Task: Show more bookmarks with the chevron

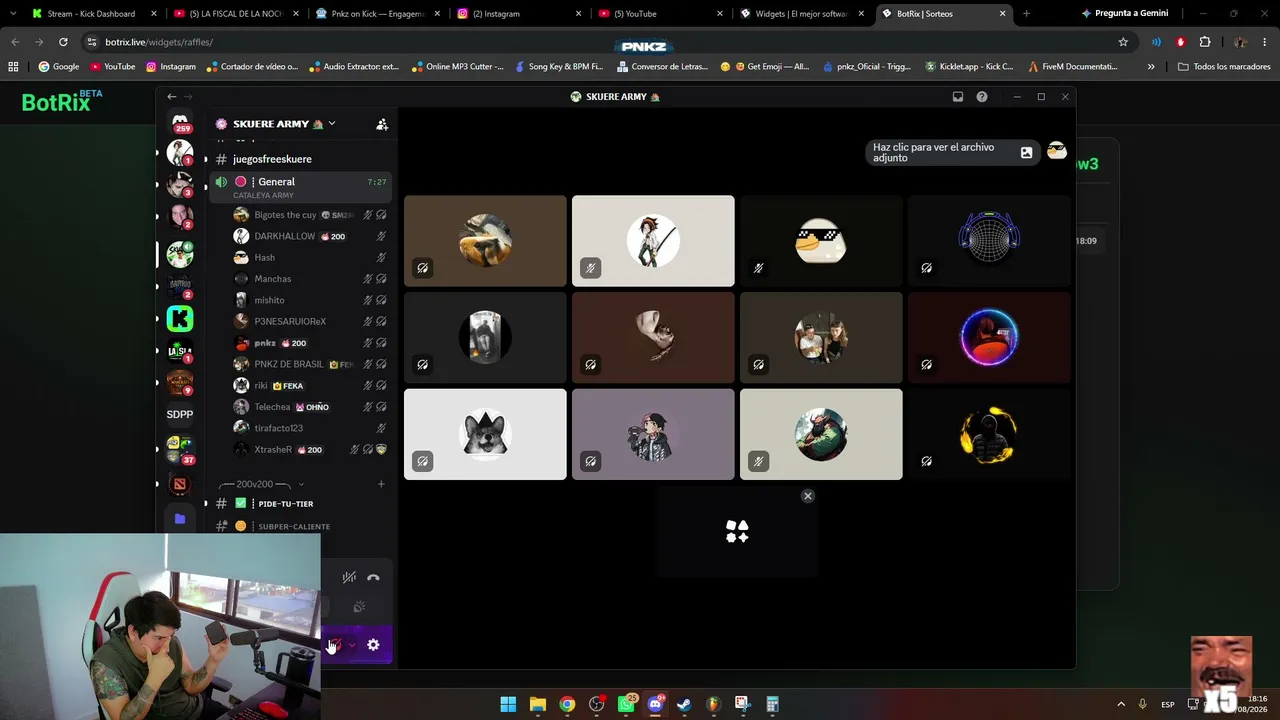Action: [1151, 67]
